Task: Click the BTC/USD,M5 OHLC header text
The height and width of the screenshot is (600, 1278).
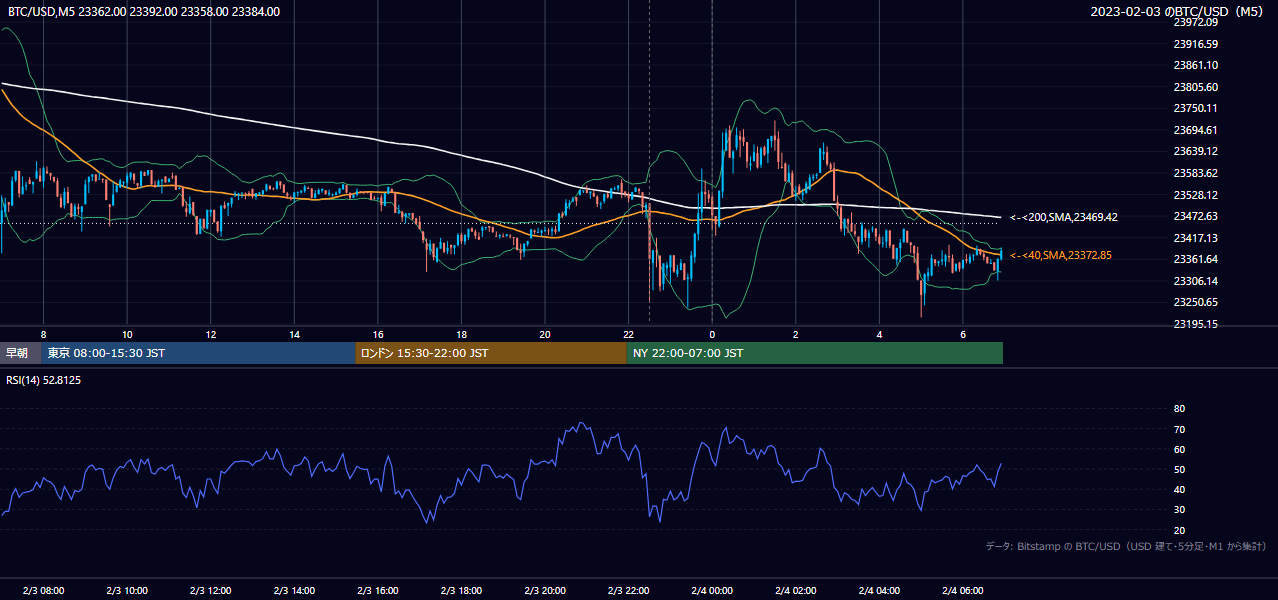Action: 144,12
